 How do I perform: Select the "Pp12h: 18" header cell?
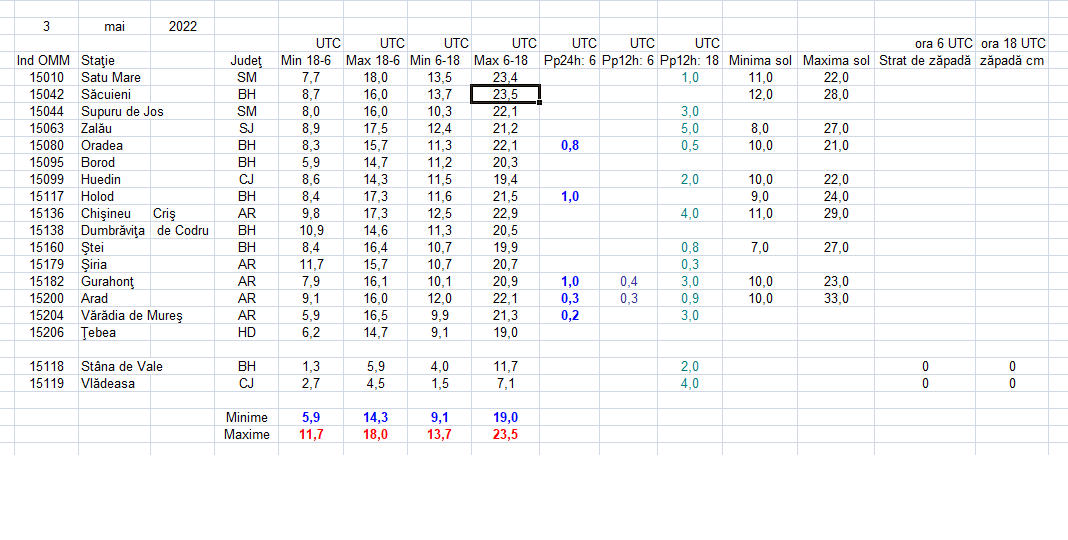click(690, 61)
